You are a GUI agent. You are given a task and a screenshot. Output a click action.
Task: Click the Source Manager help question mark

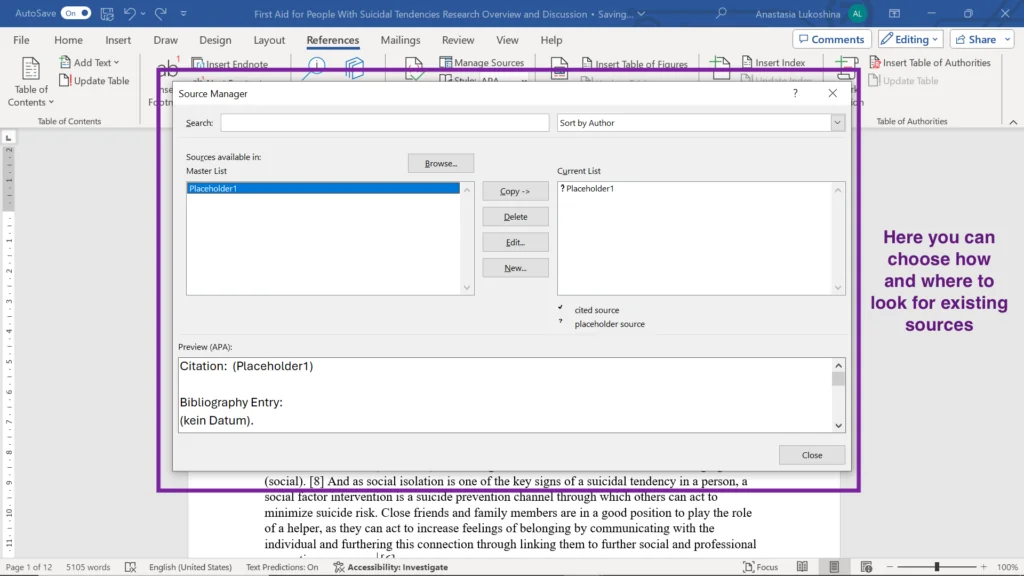click(x=796, y=93)
